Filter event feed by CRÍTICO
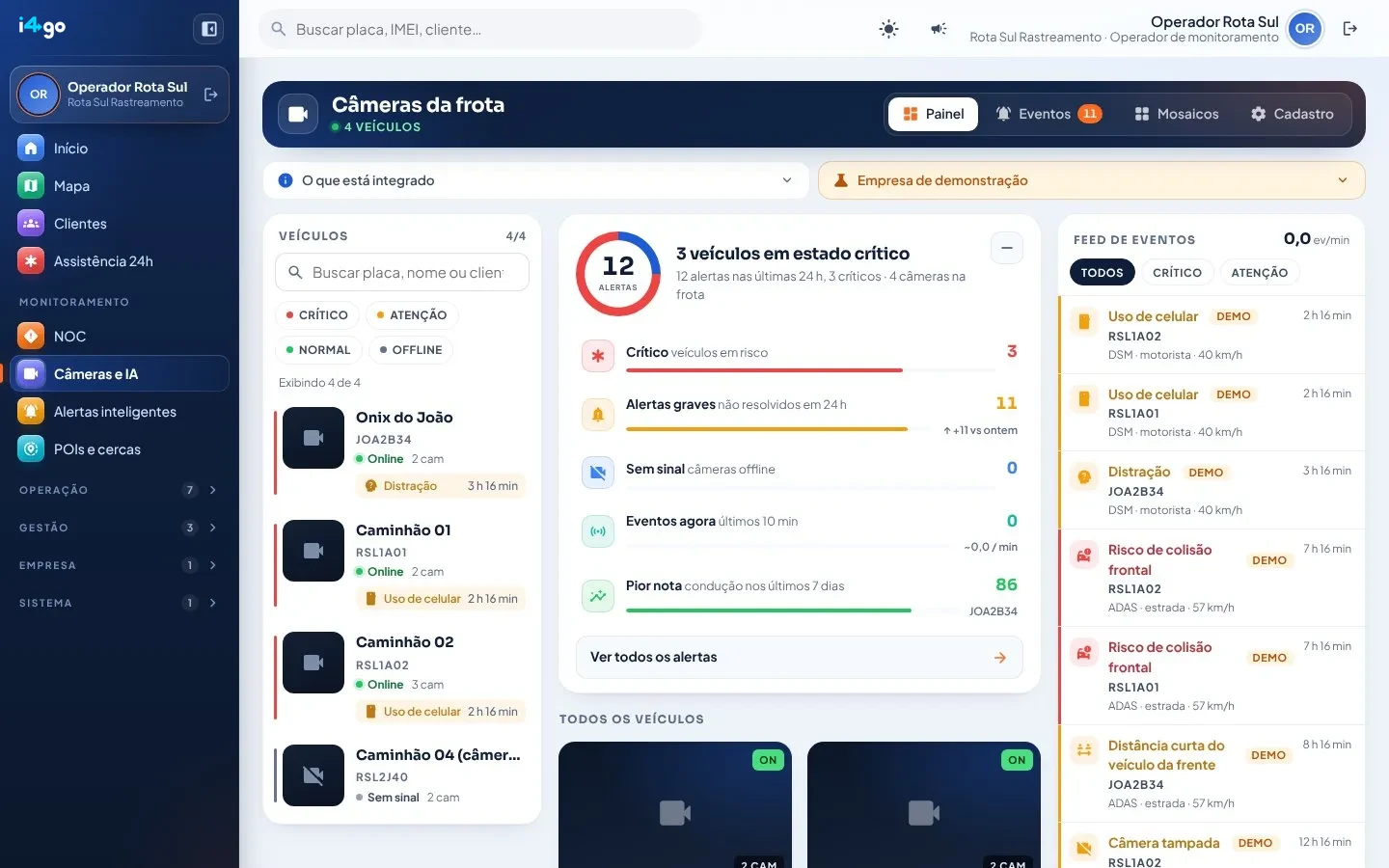This screenshot has height=868, width=1389. click(1177, 273)
